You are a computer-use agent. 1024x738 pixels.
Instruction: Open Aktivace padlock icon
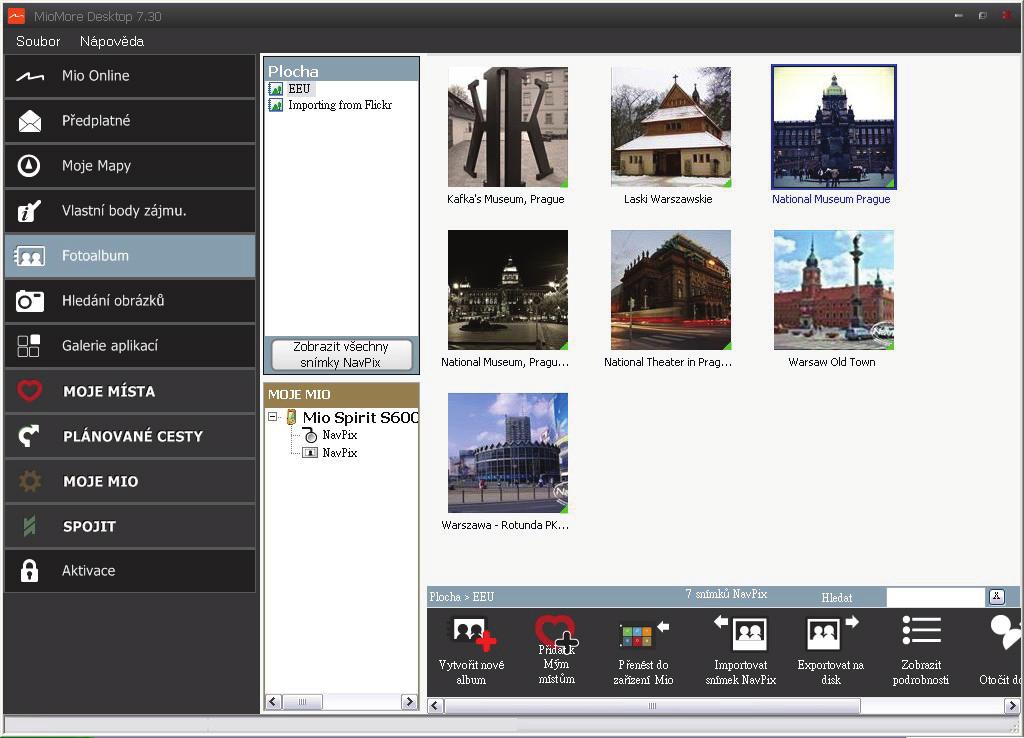pyautogui.click(x=29, y=571)
